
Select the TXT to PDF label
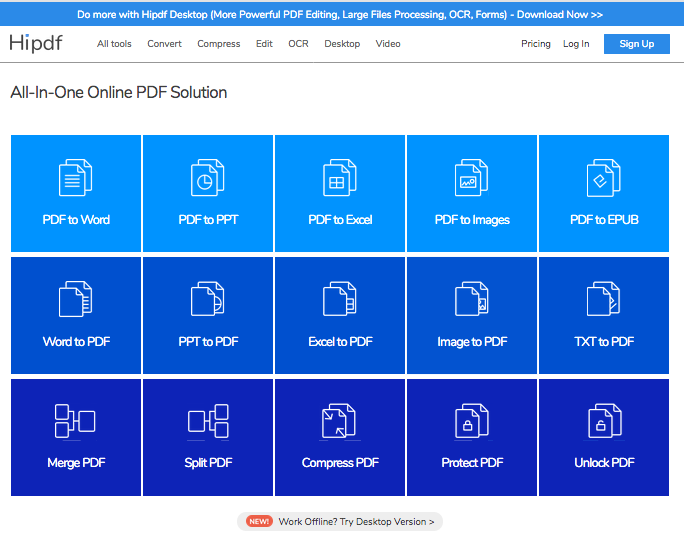point(604,341)
